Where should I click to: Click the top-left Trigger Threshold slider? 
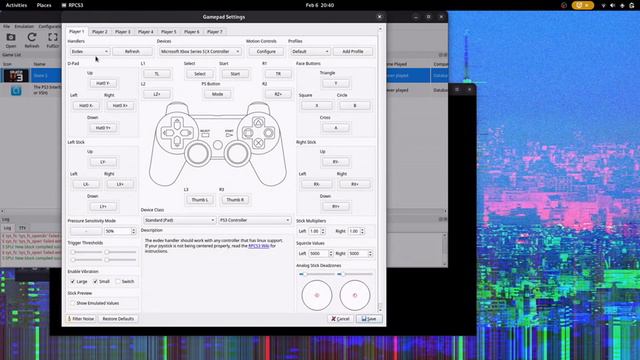(86, 252)
